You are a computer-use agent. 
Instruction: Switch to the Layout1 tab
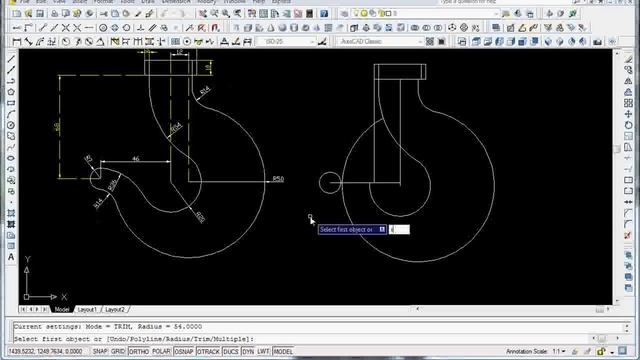pos(87,310)
